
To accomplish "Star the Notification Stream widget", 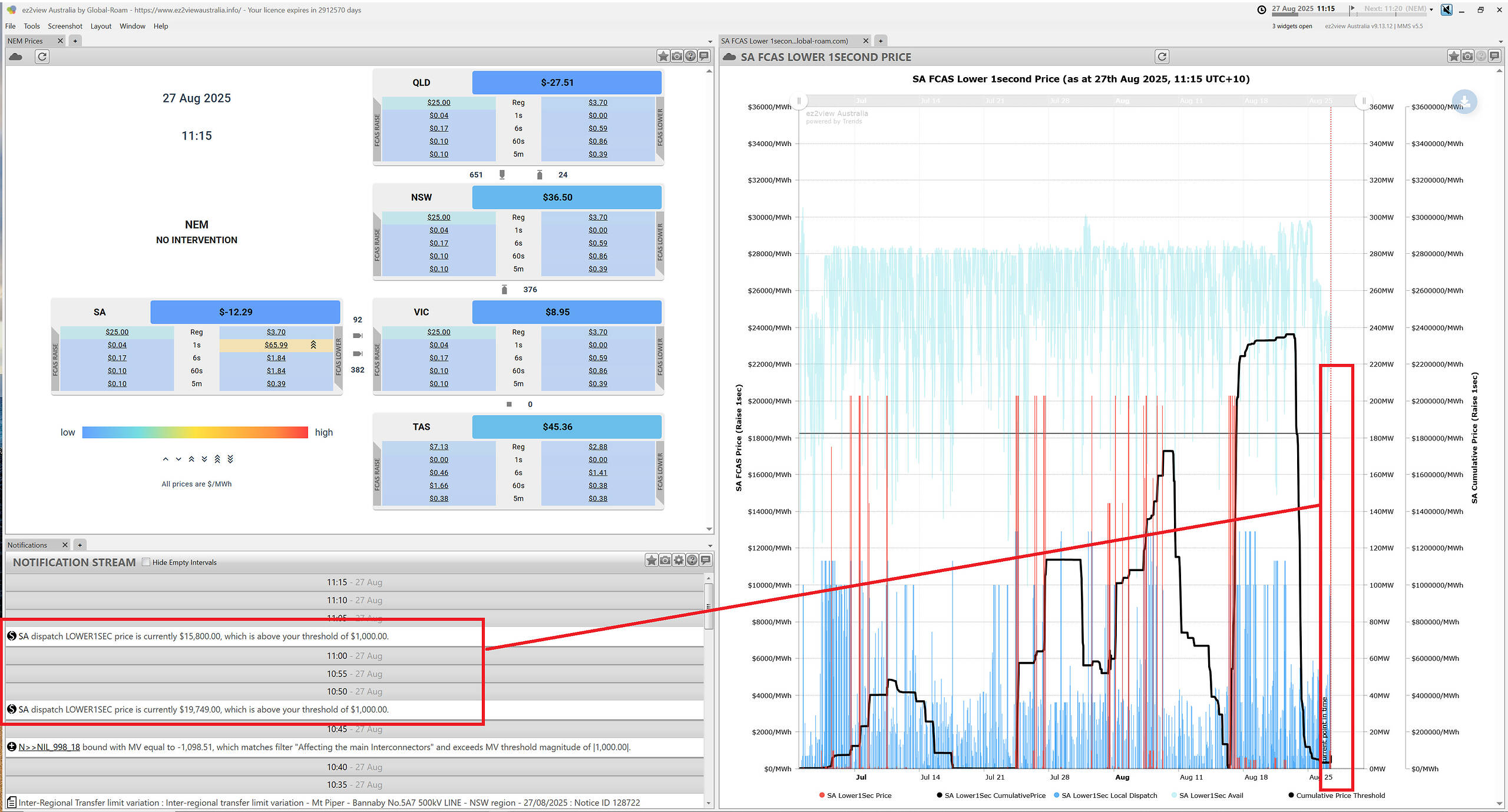I will click(652, 560).
